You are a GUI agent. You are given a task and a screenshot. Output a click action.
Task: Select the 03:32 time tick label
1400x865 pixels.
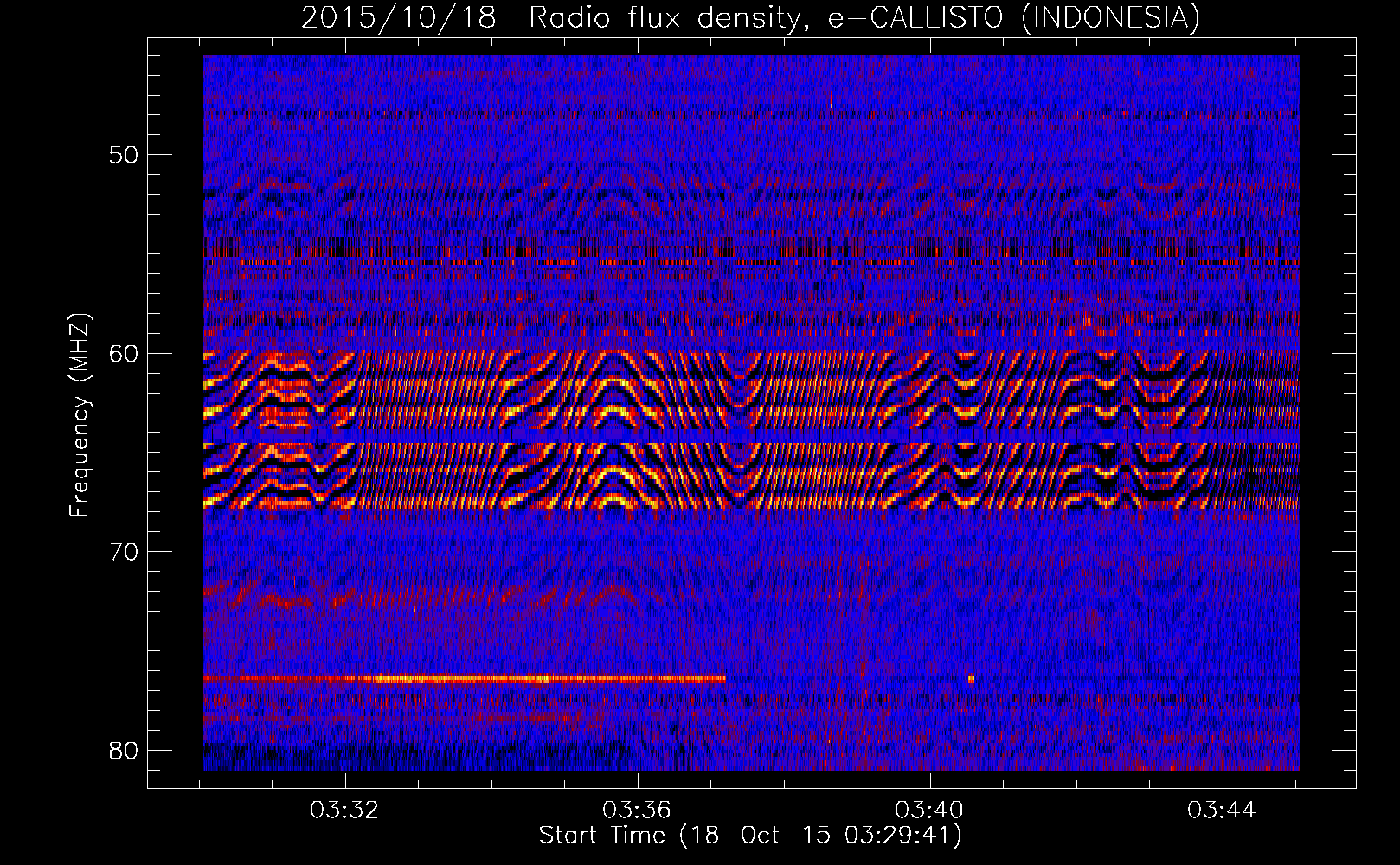click(345, 811)
